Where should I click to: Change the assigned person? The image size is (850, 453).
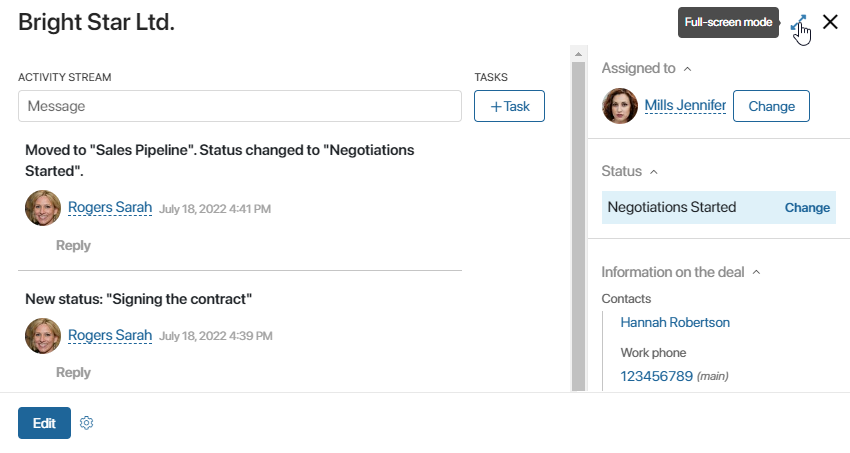tap(771, 106)
